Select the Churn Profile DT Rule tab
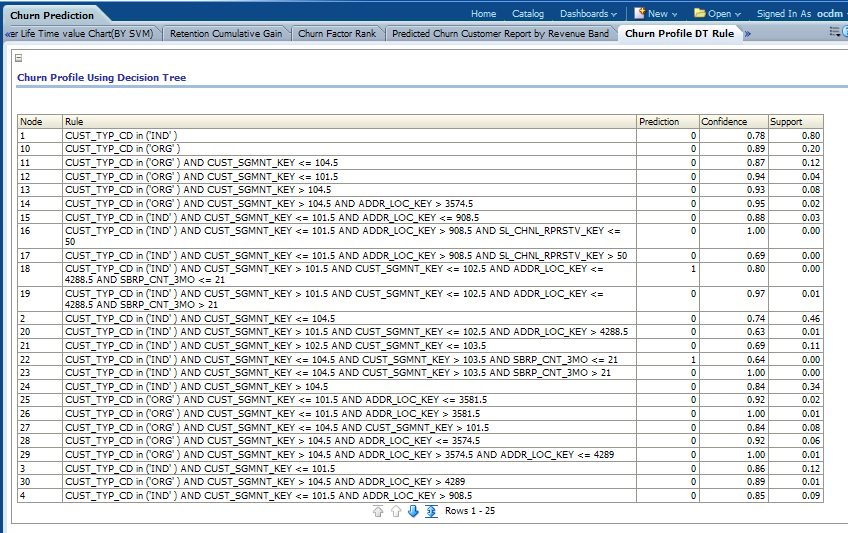The image size is (848, 533). (680, 34)
